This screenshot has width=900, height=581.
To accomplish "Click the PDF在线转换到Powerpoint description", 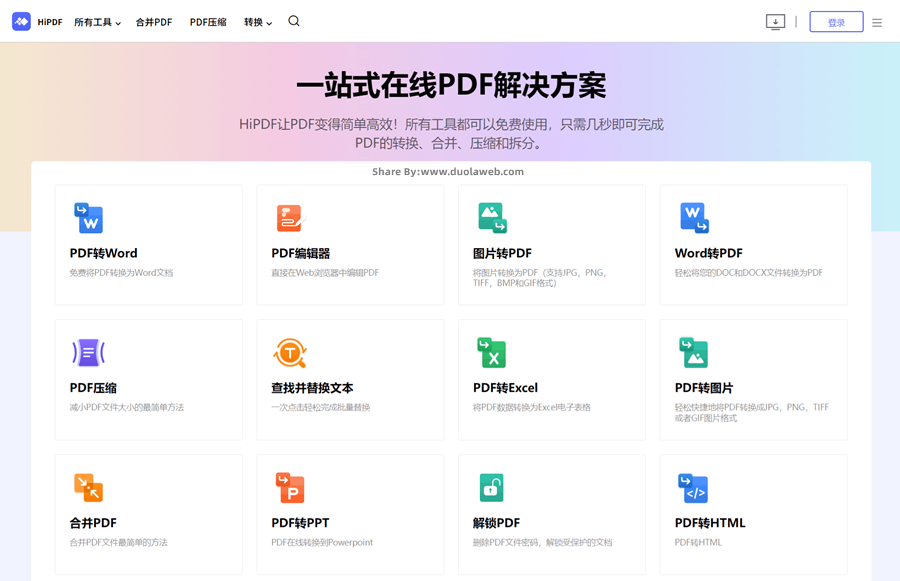I will pos(322,543).
